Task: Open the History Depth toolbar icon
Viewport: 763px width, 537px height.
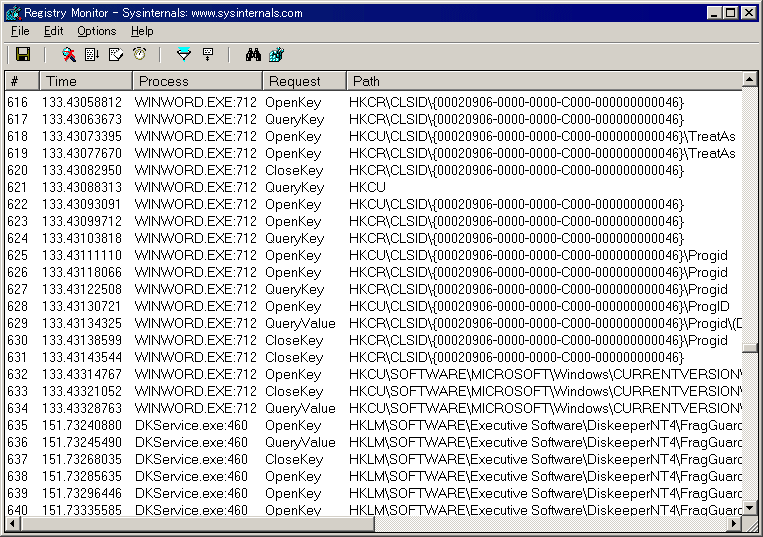Action: pyautogui.click(x=208, y=54)
